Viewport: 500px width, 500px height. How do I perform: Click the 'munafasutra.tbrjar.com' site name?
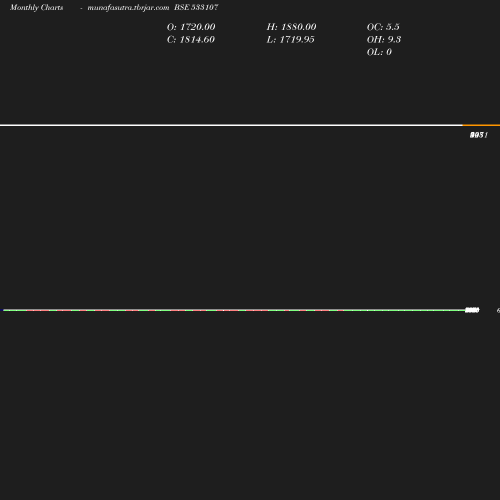tap(128, 8)
